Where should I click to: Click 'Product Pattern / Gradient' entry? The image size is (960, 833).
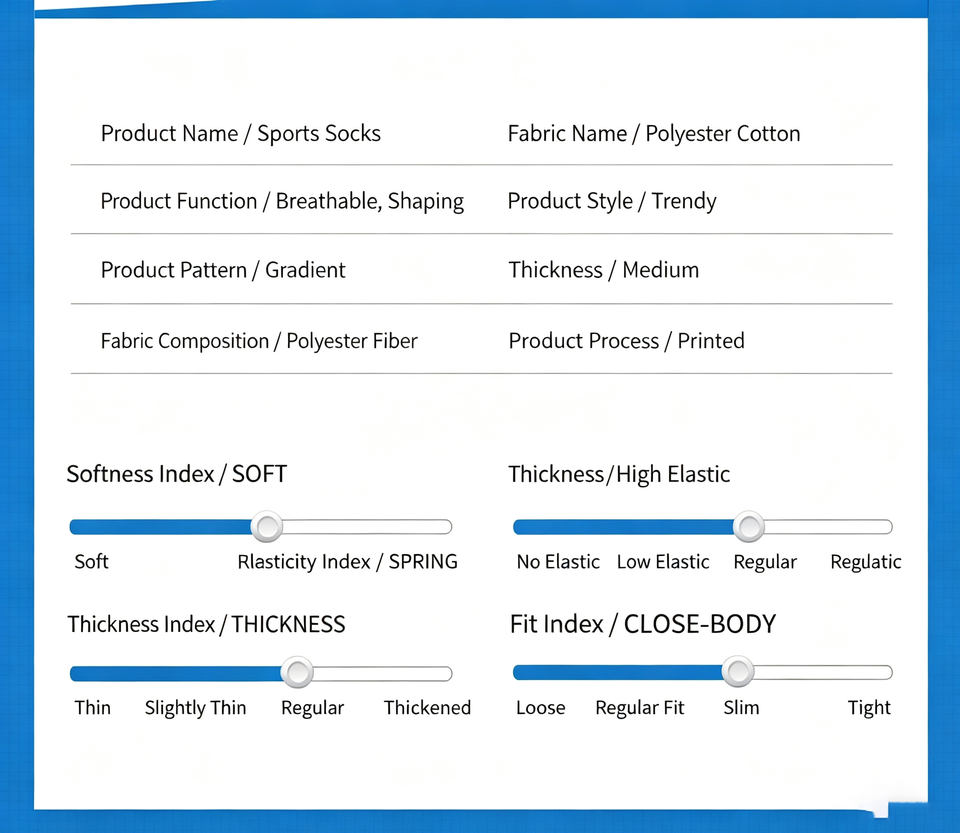click(x=223, y=270)
